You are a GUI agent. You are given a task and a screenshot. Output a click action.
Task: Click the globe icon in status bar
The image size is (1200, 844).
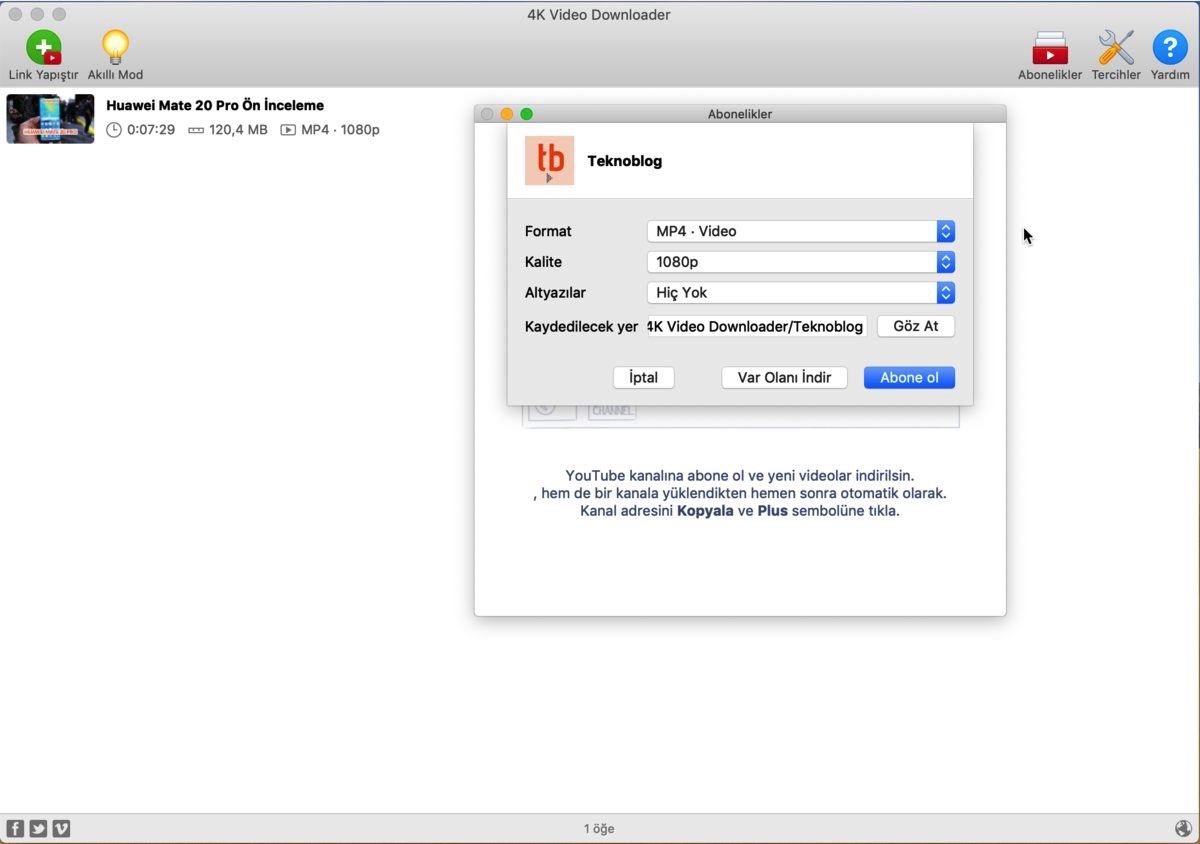[x=1183, y=828]
